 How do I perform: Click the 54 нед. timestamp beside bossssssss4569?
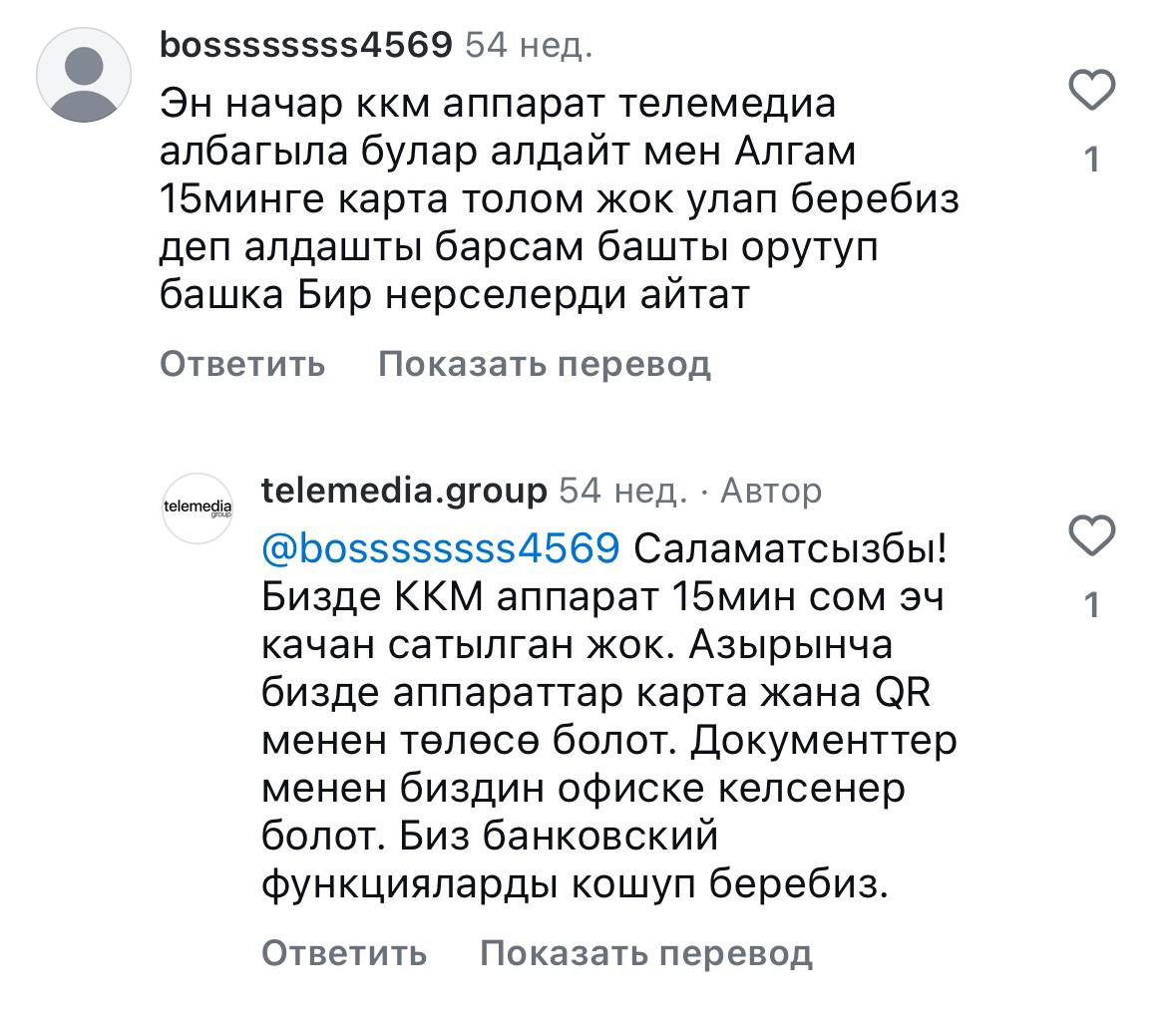click(530, 45)
